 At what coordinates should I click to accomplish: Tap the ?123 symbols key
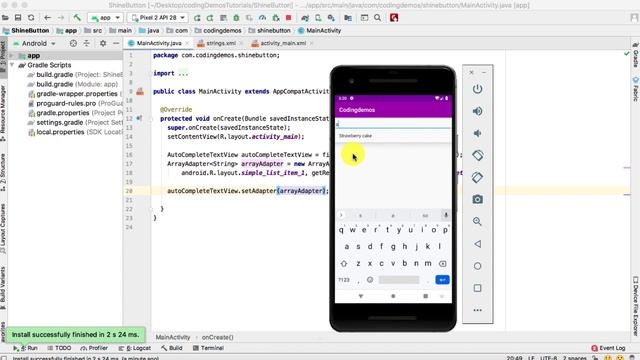(x=344, y=280)
